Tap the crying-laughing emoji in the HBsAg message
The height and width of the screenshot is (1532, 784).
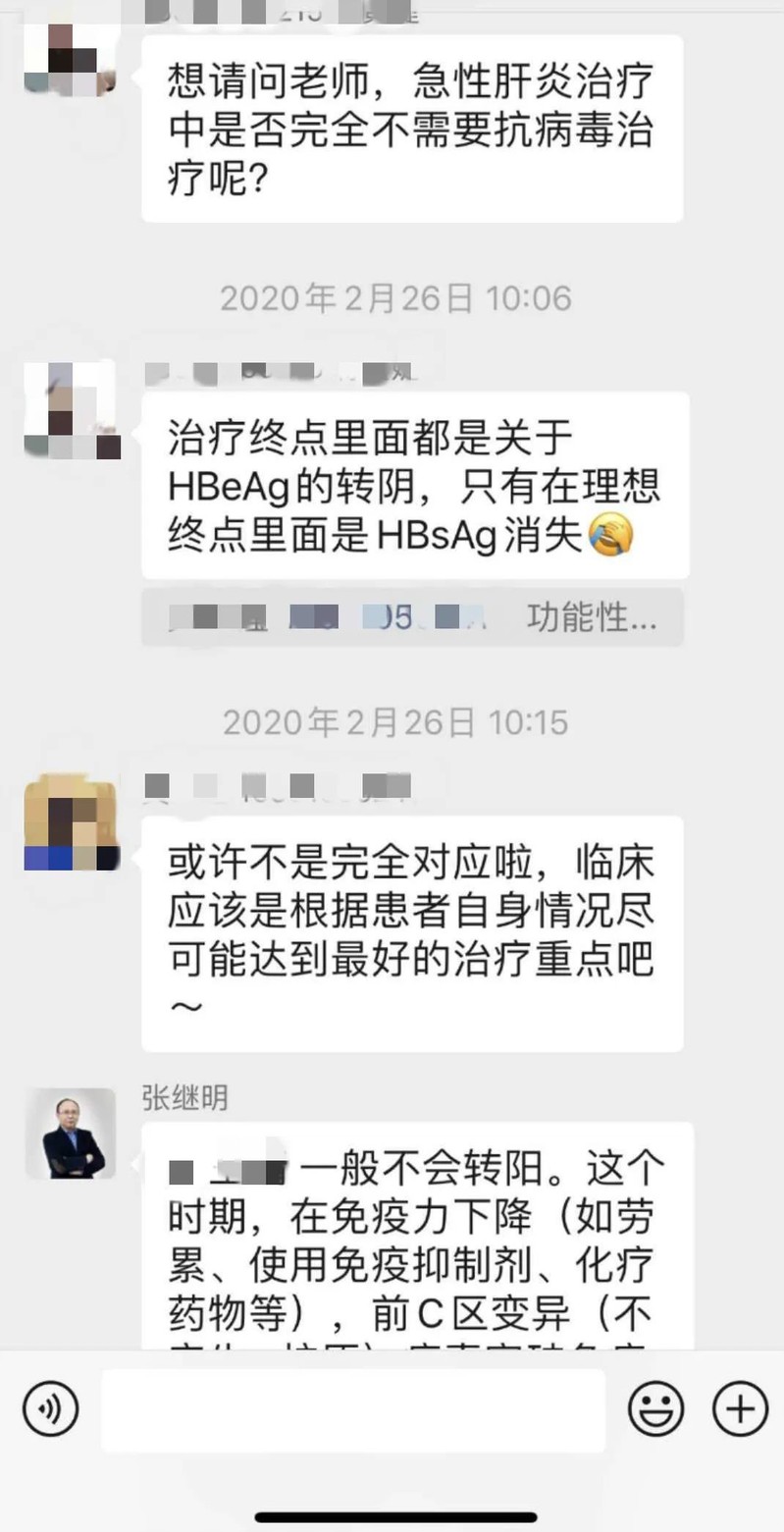click(x=610, y=537)
